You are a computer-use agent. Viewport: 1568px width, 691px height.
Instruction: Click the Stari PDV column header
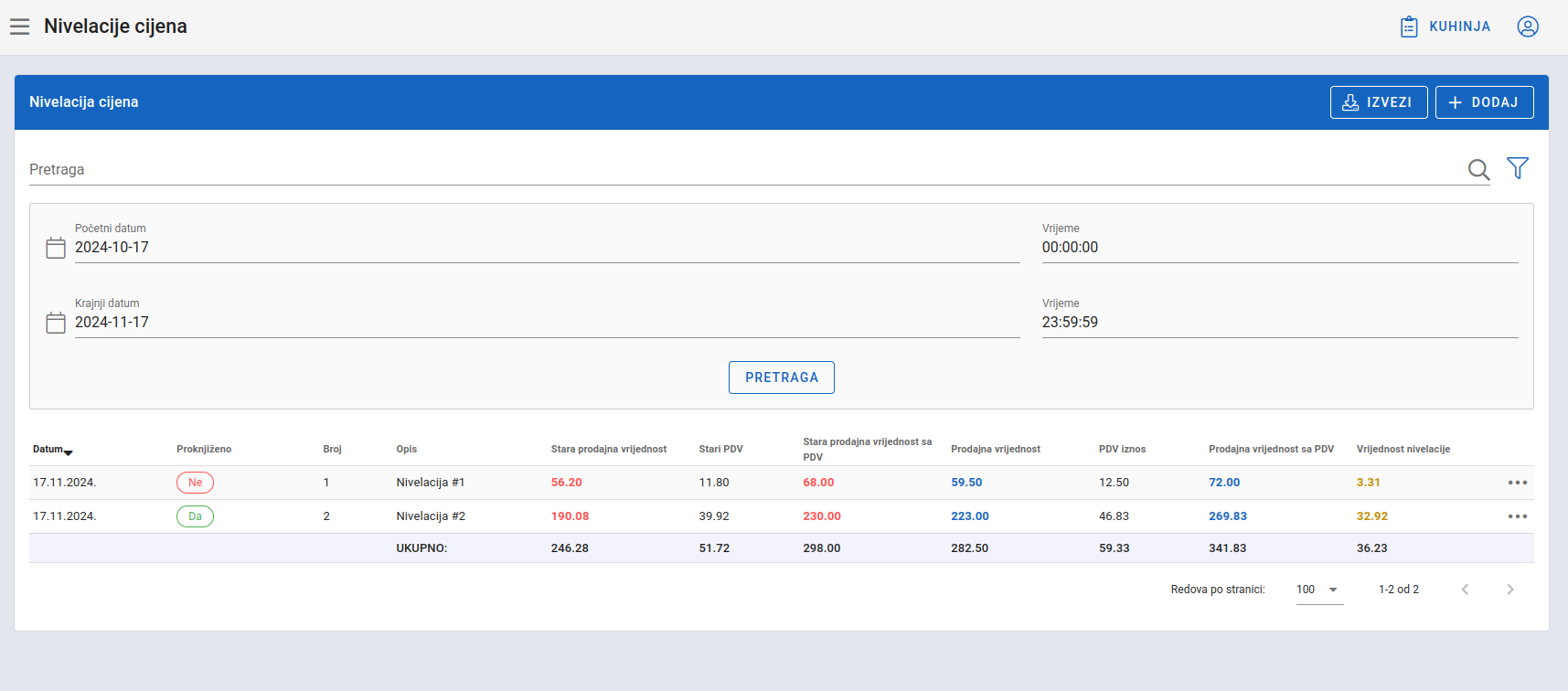tap(721, 450)
